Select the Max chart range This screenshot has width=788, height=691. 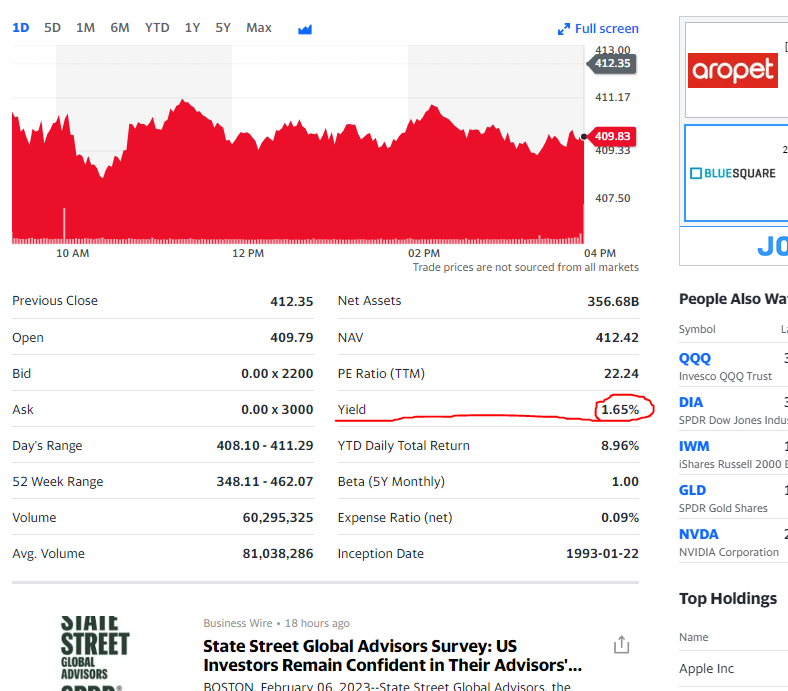(x=258, y=28)
